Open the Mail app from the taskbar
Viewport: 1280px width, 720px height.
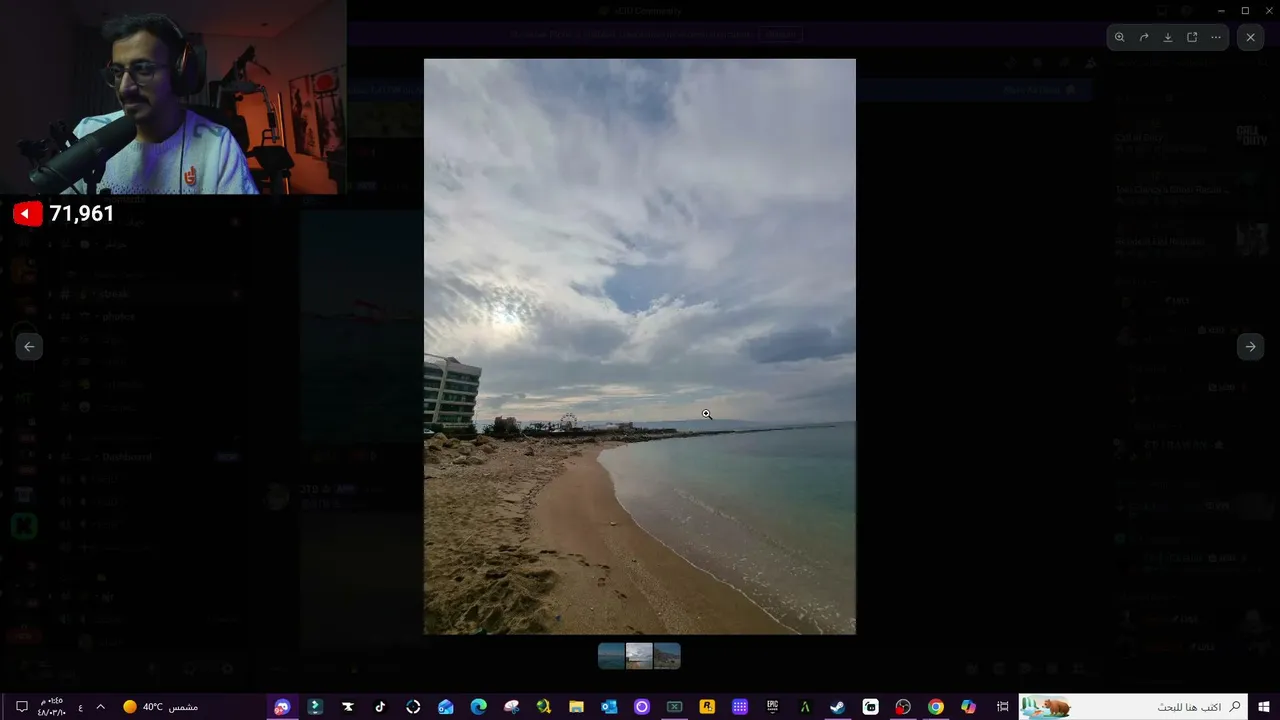click(x=446, y=707)
